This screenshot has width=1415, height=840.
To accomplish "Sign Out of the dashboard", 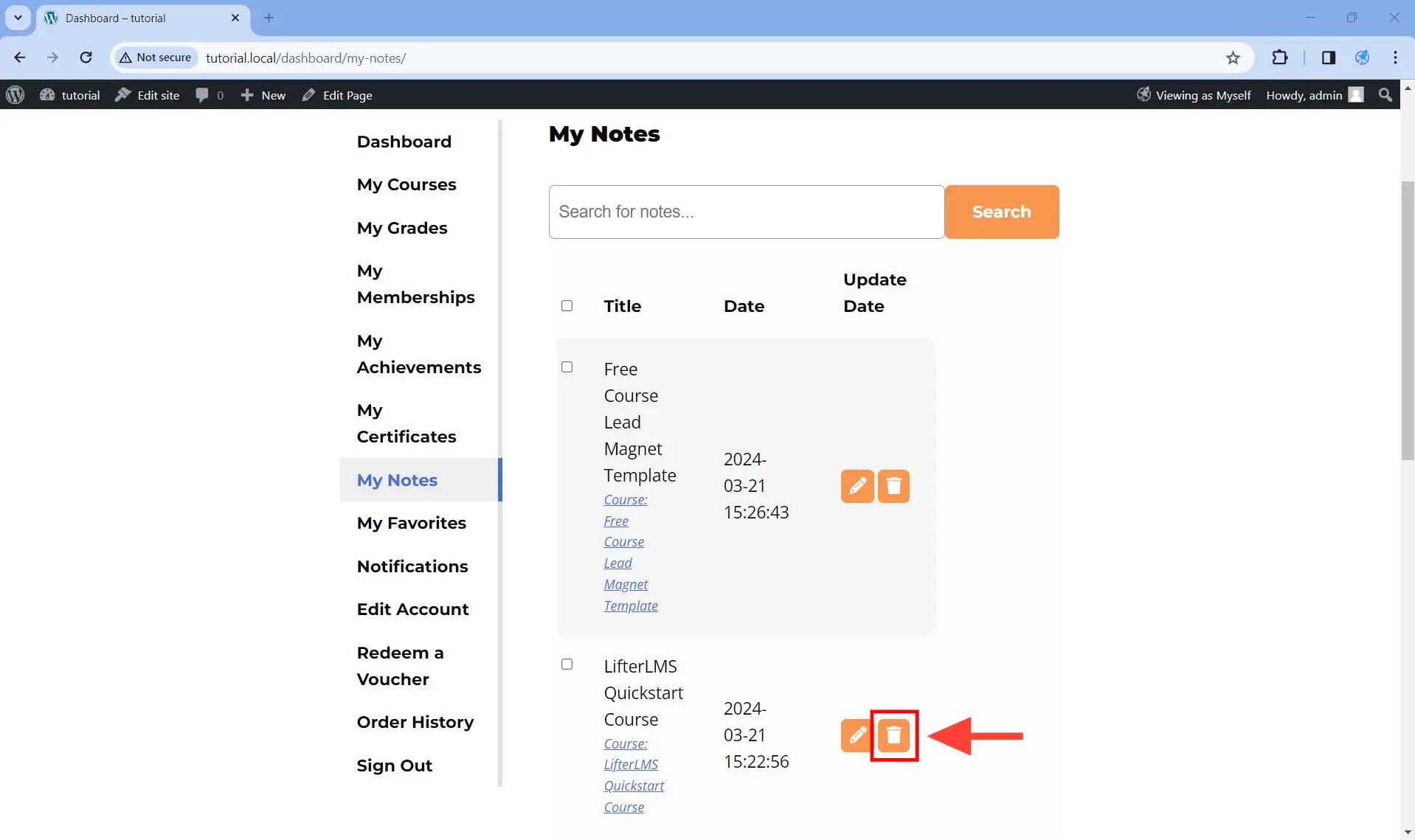I will point(395,766).
